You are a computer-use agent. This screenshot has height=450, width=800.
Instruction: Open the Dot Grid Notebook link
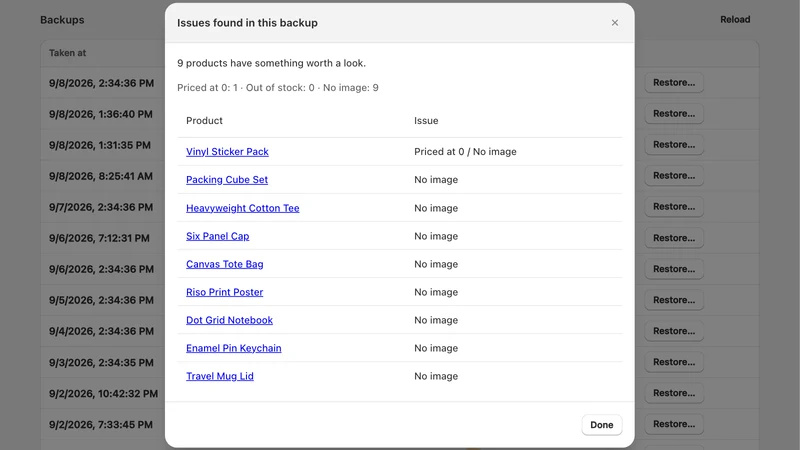coord(229,320)
